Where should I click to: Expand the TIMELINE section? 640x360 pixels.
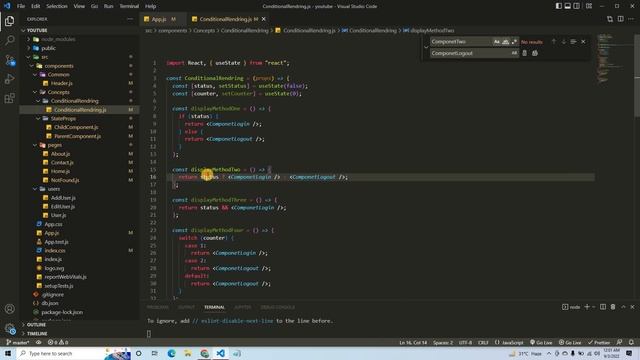23,334
